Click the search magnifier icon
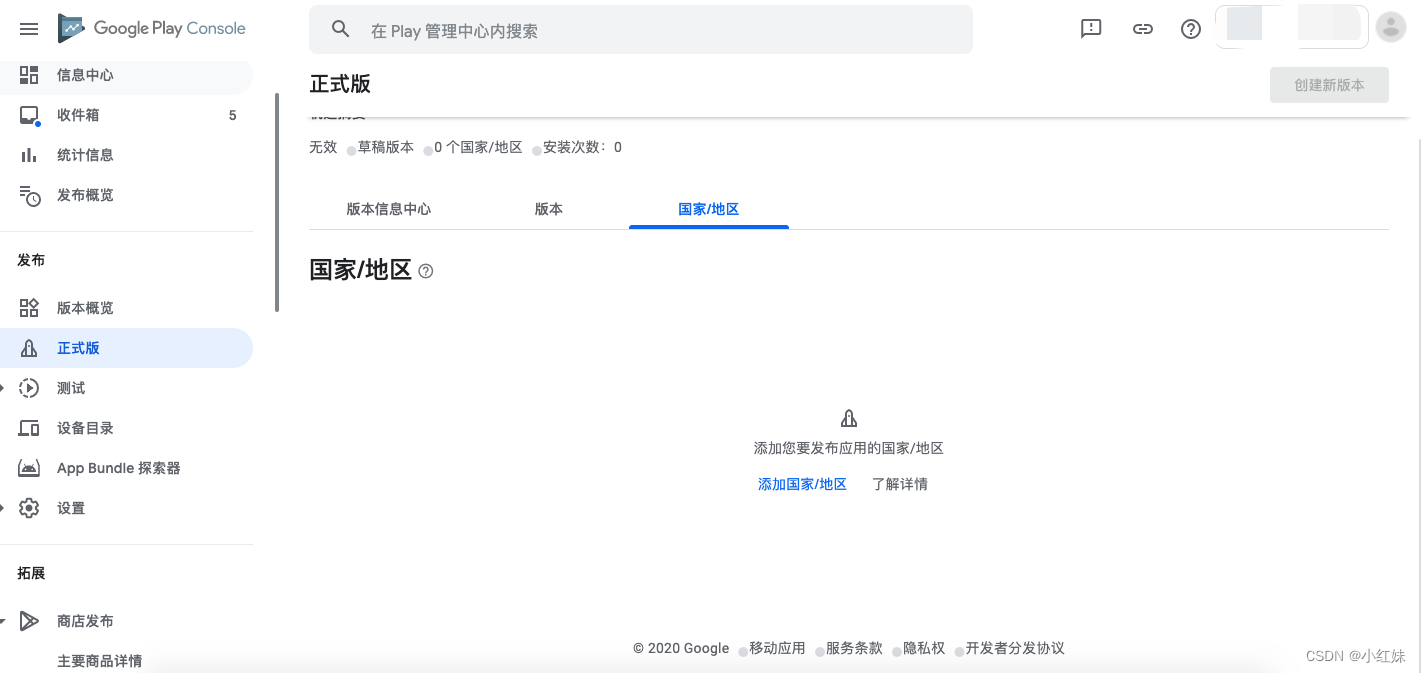1421x673 pixels. [340, 29]
